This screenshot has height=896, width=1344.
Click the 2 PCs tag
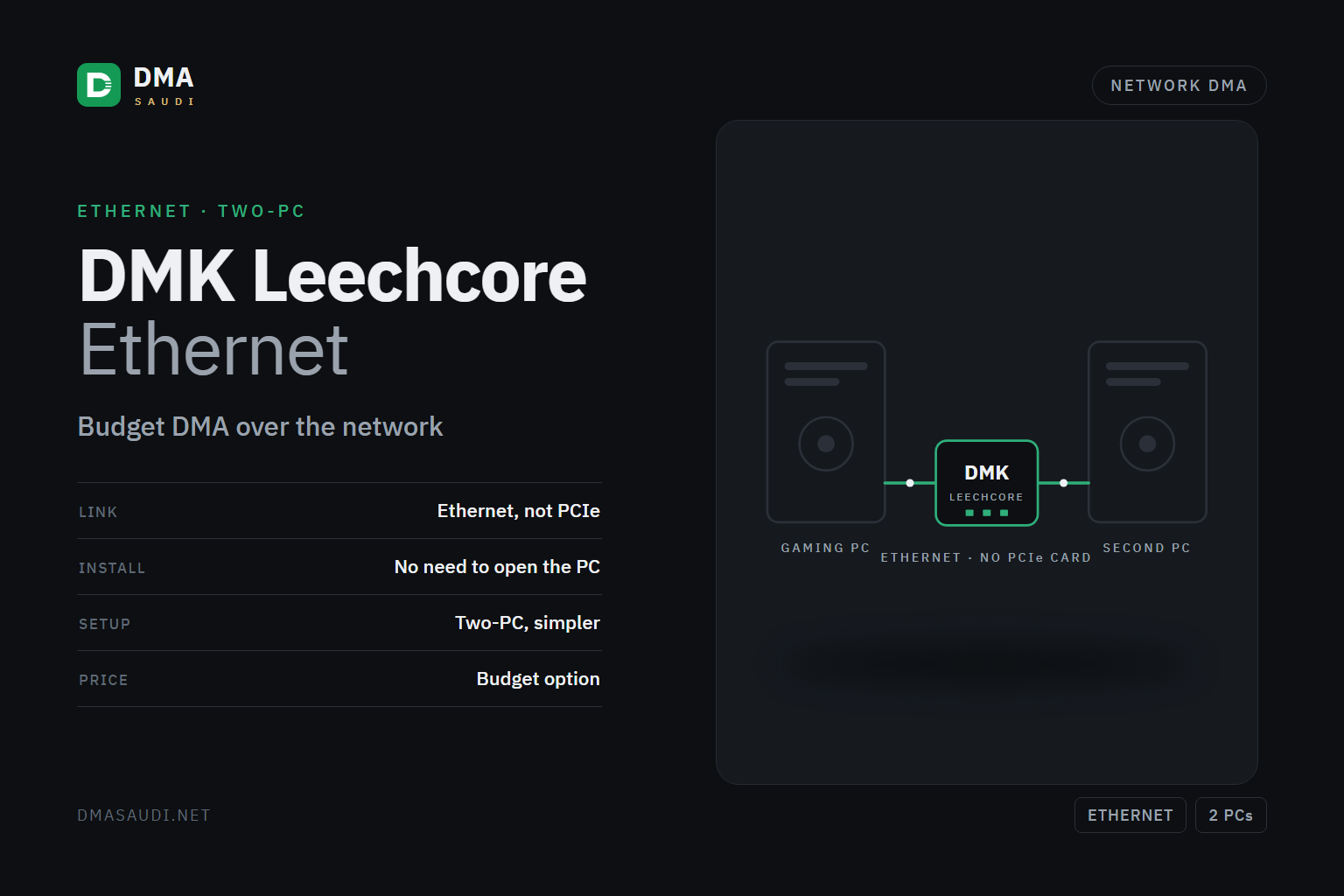[1230, 815]
